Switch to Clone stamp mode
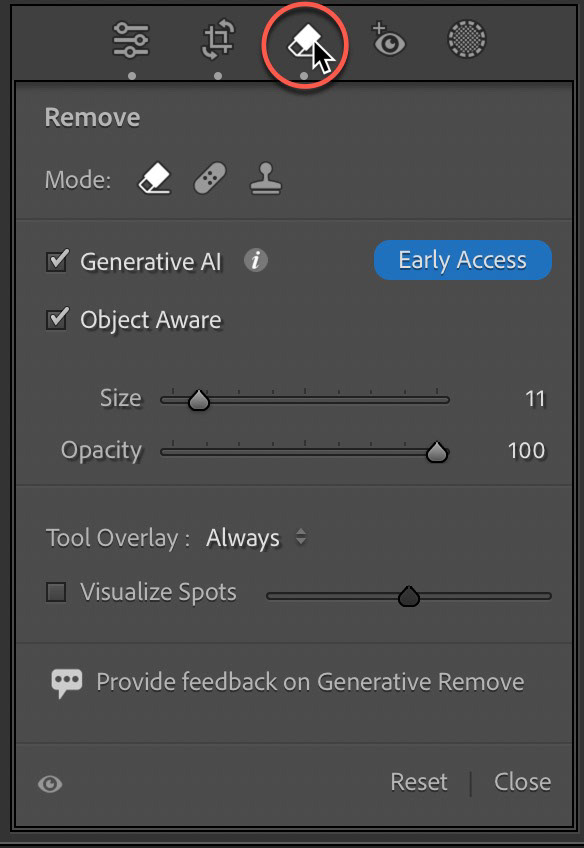Screen dimensions: 584x848 [x=266, y=179]
